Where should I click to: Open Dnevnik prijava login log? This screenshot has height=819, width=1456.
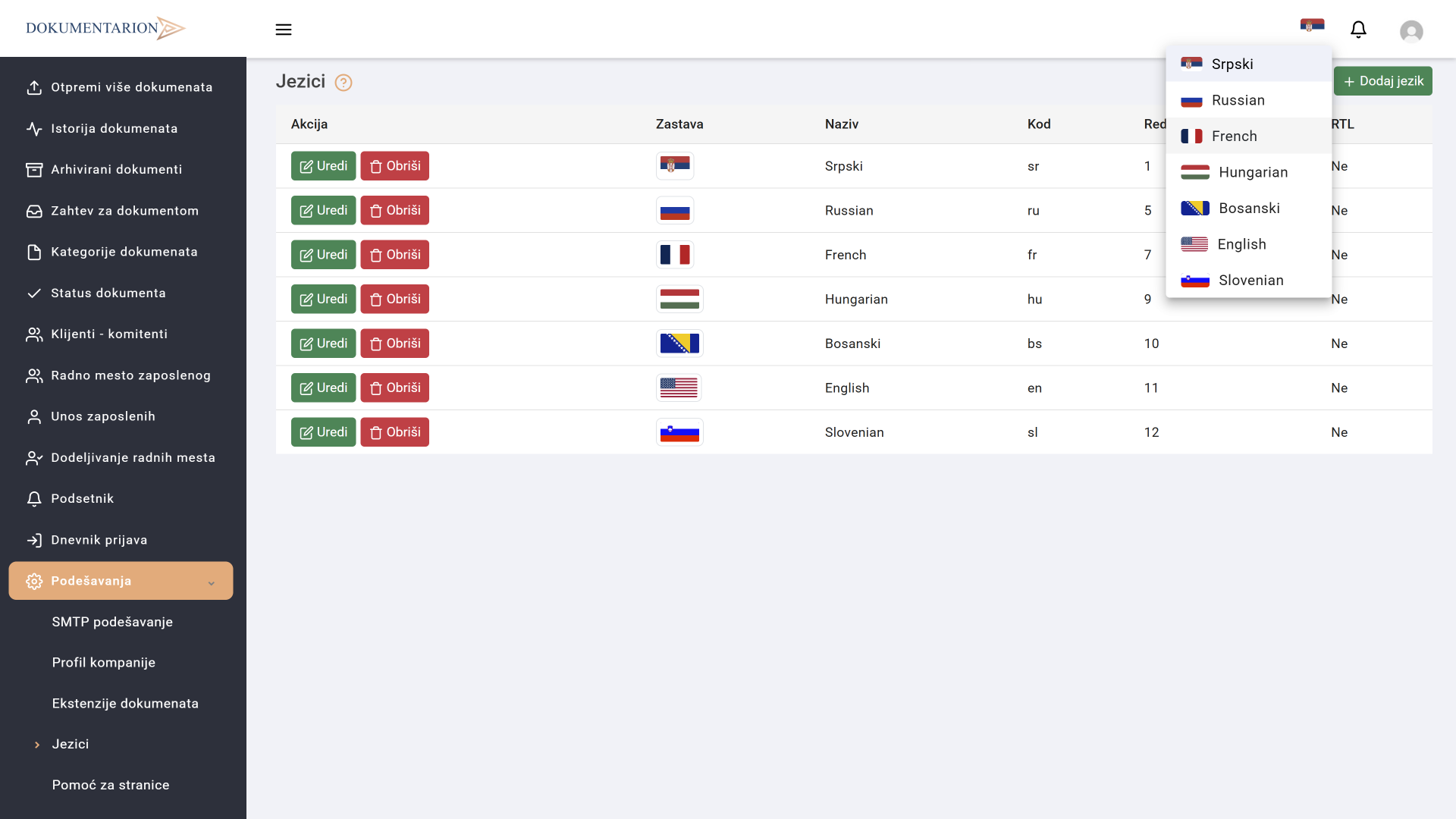click(x=99, y=540)
